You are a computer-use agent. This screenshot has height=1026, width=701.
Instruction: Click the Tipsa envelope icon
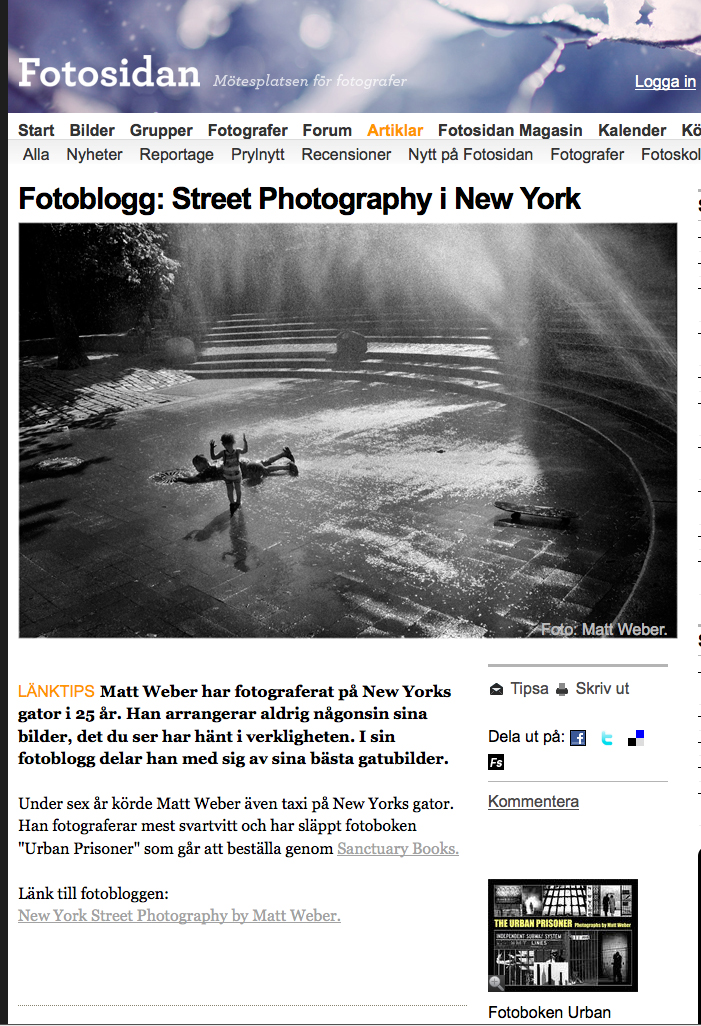[496, 689]
